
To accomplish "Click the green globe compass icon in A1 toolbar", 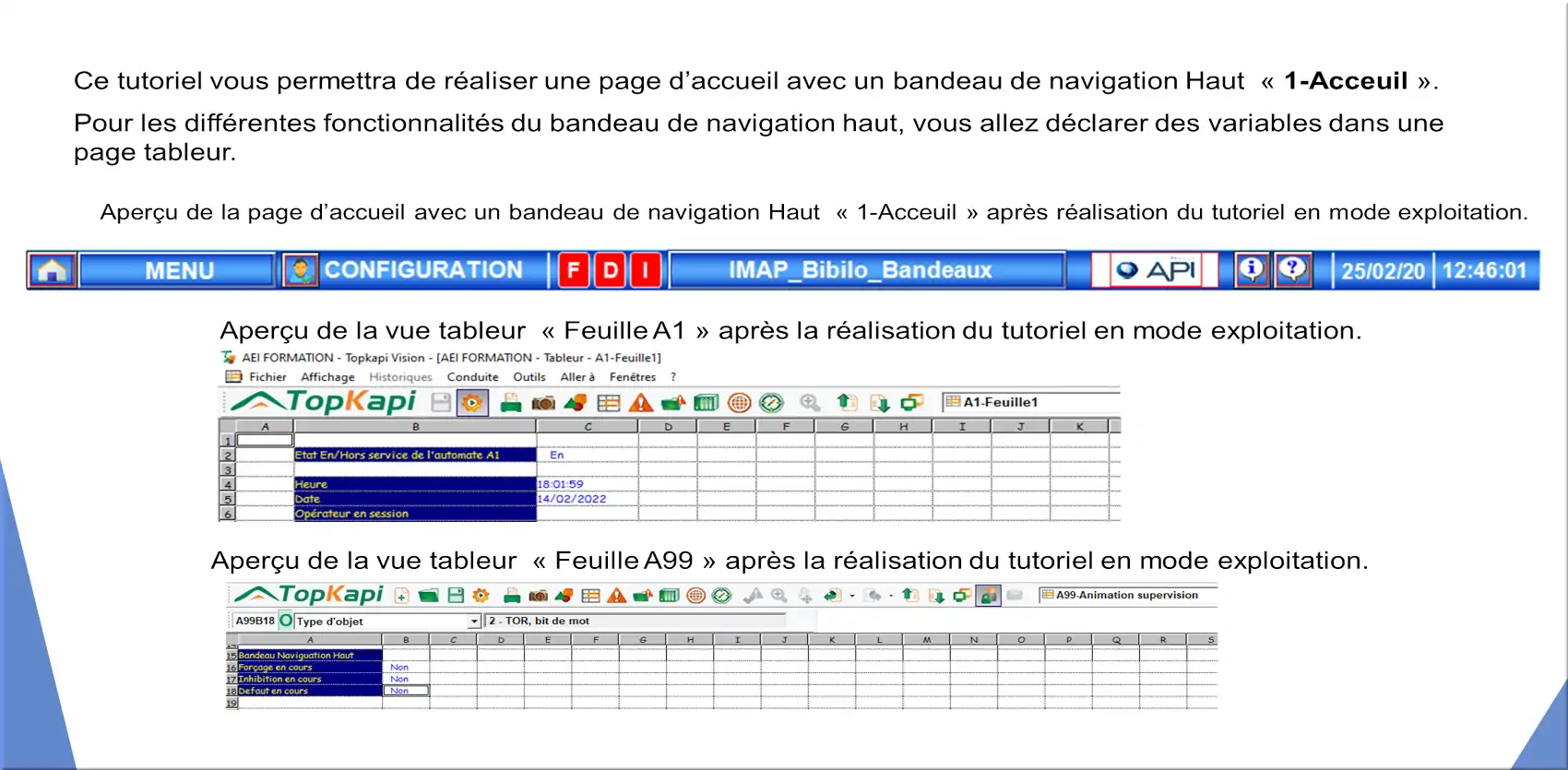I will (771, 403).
